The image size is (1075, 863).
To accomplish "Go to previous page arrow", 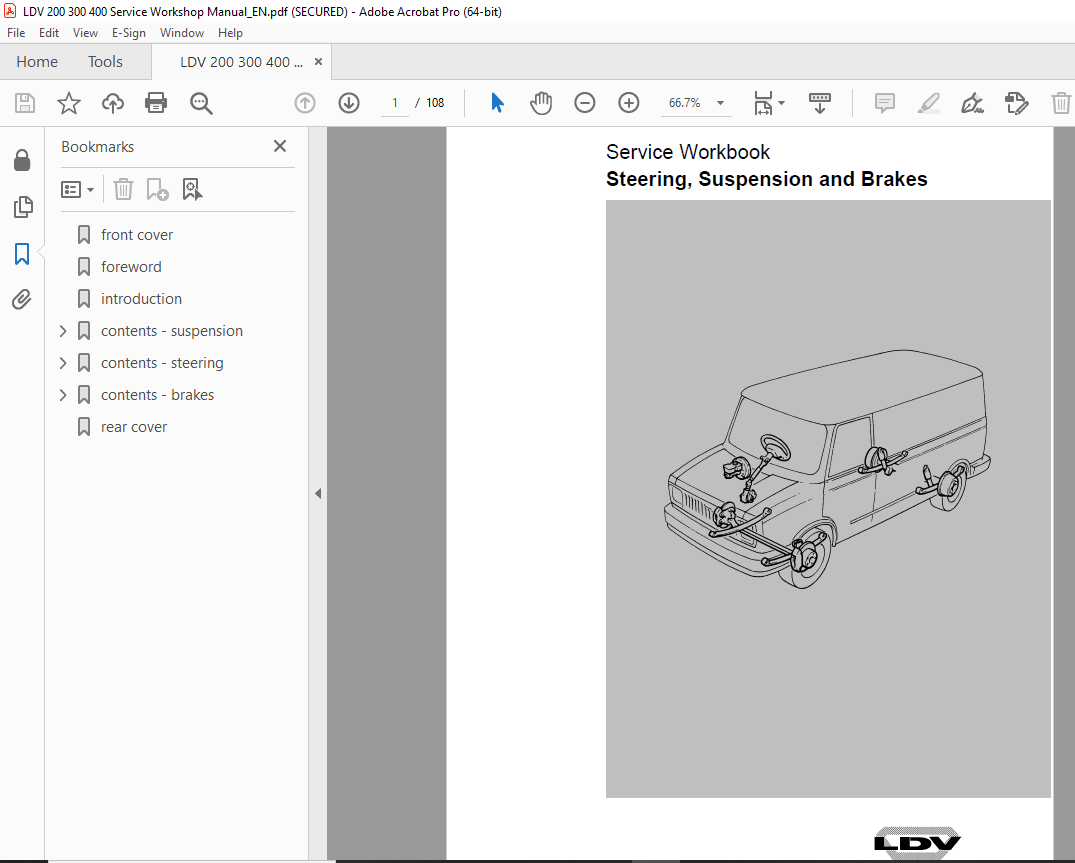I will point(305,103).
